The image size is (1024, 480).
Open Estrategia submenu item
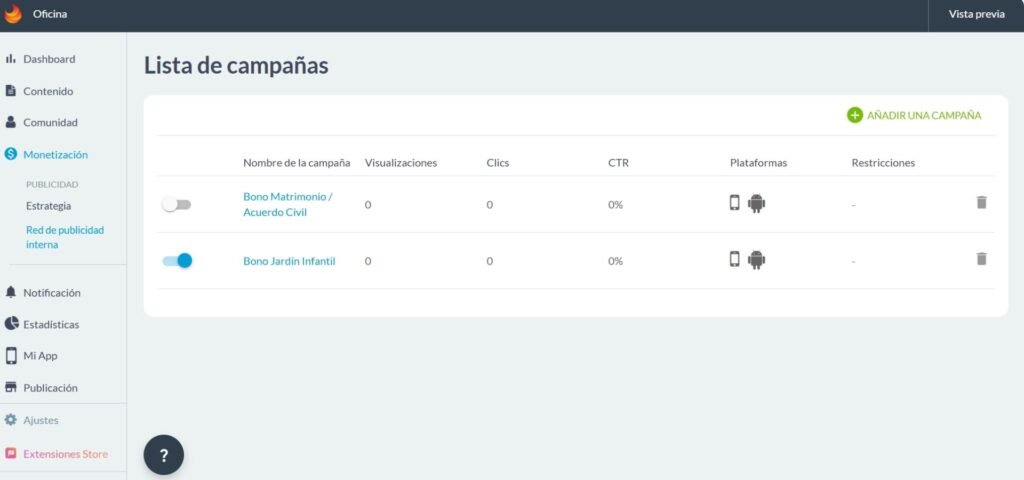click(x=48, y=206)
